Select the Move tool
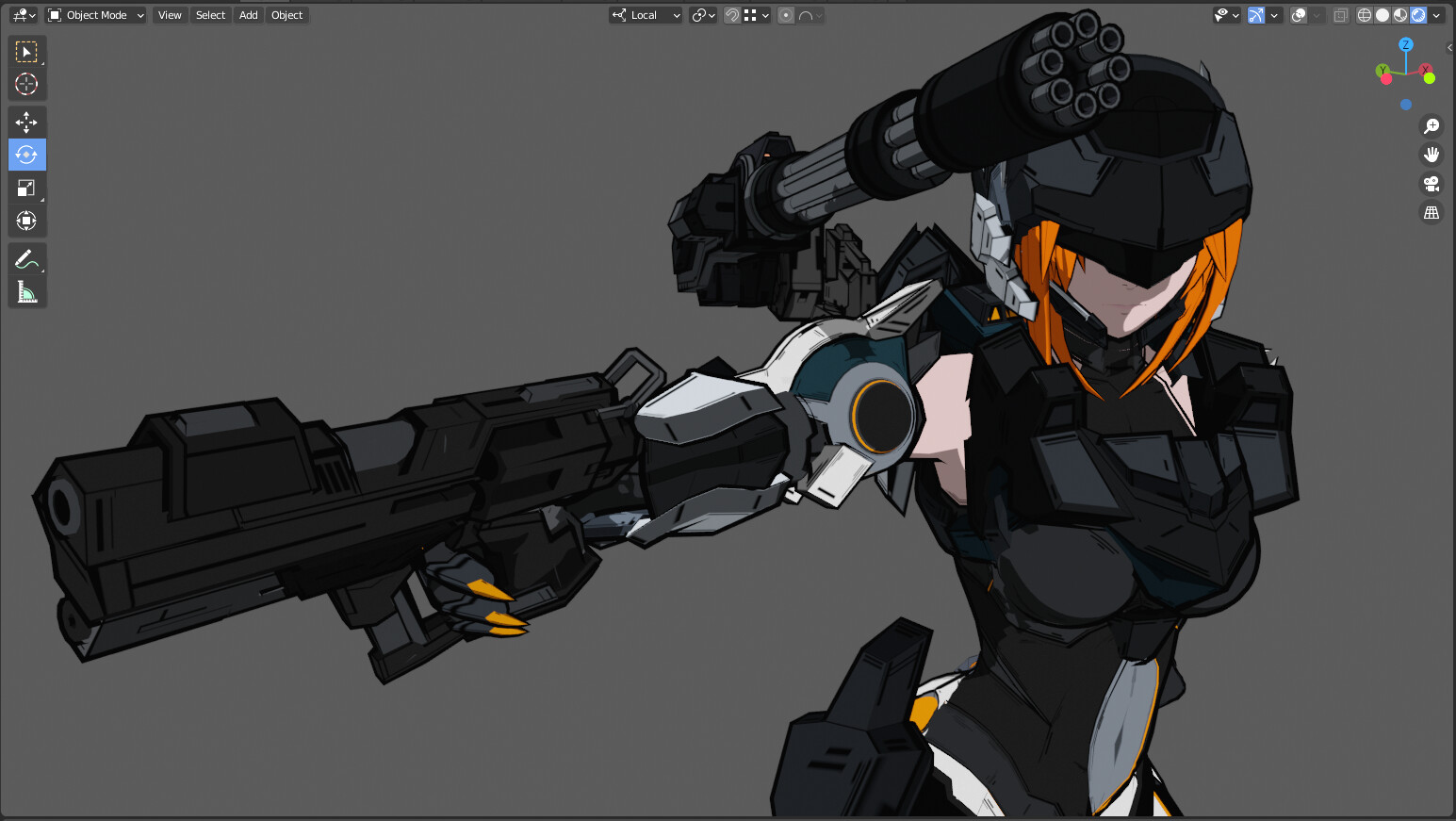 tap(26, 122)
